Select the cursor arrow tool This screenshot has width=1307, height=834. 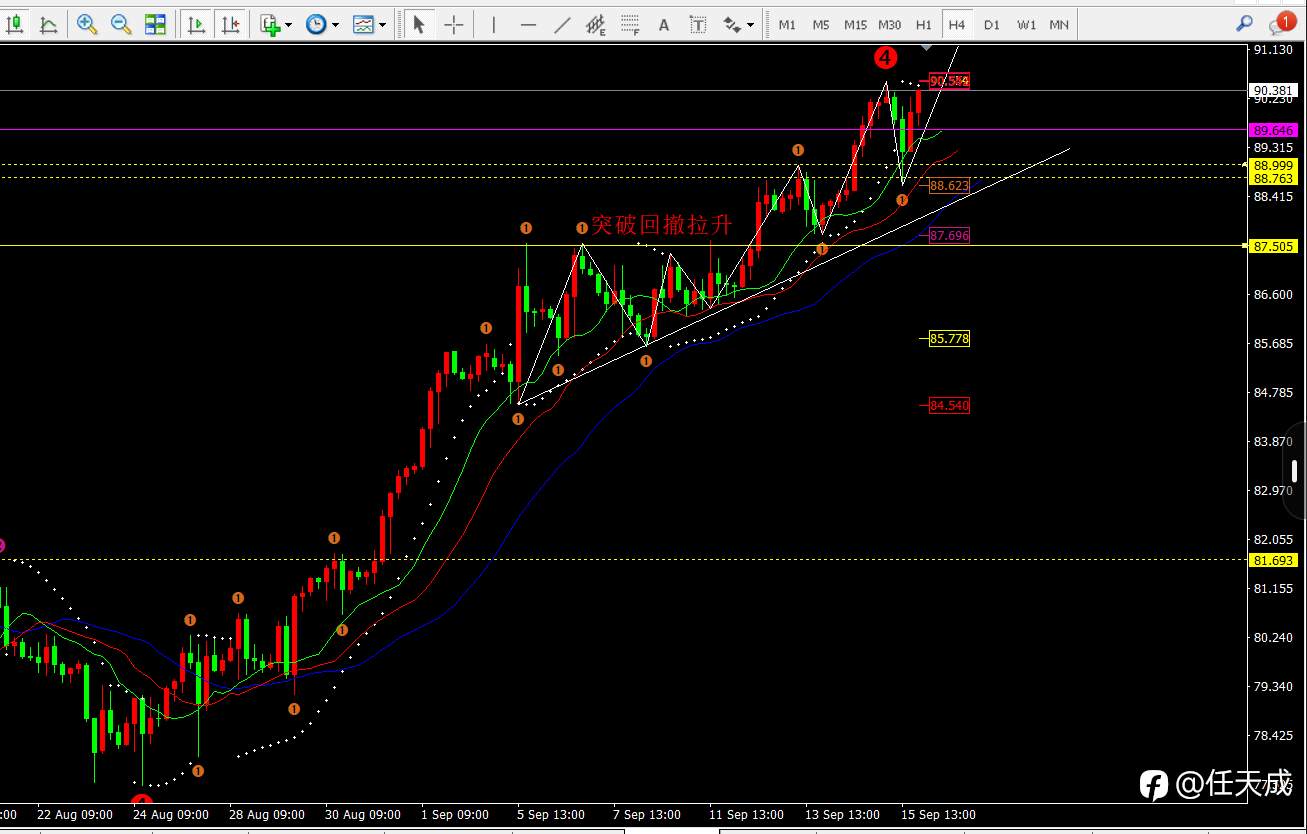pos(419,25)
